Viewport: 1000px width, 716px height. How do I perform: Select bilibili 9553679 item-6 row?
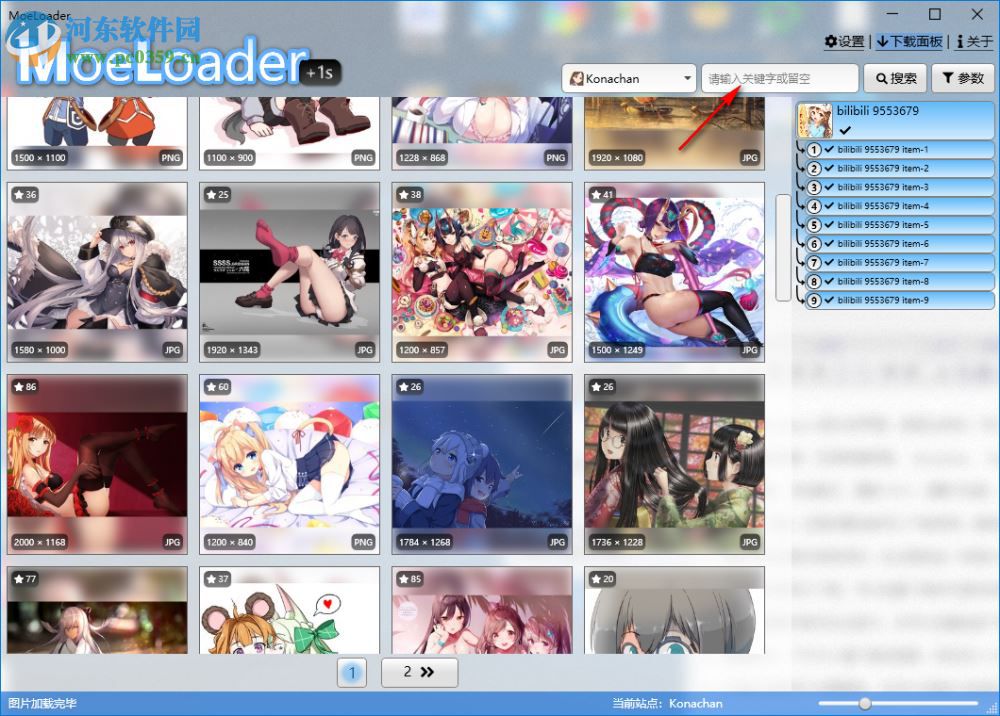click(x=899, y=244)
